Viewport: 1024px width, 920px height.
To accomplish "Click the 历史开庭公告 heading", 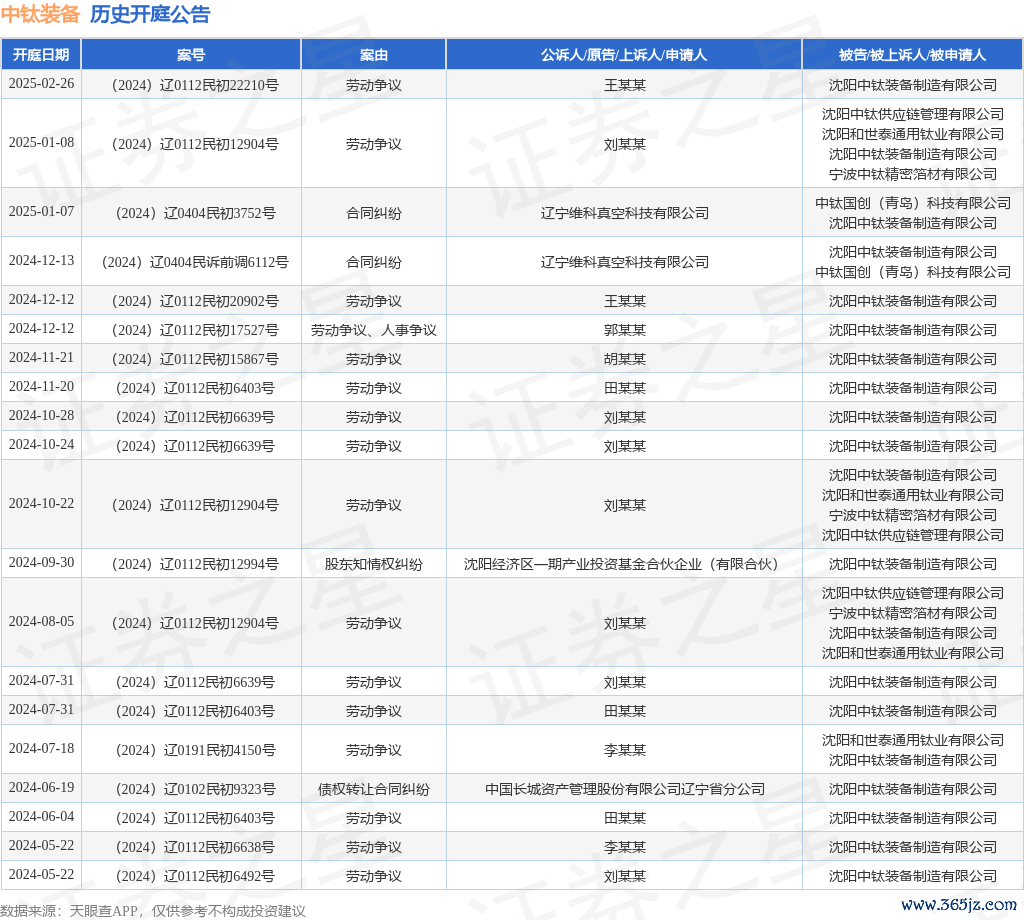I will tap(150, 14).
